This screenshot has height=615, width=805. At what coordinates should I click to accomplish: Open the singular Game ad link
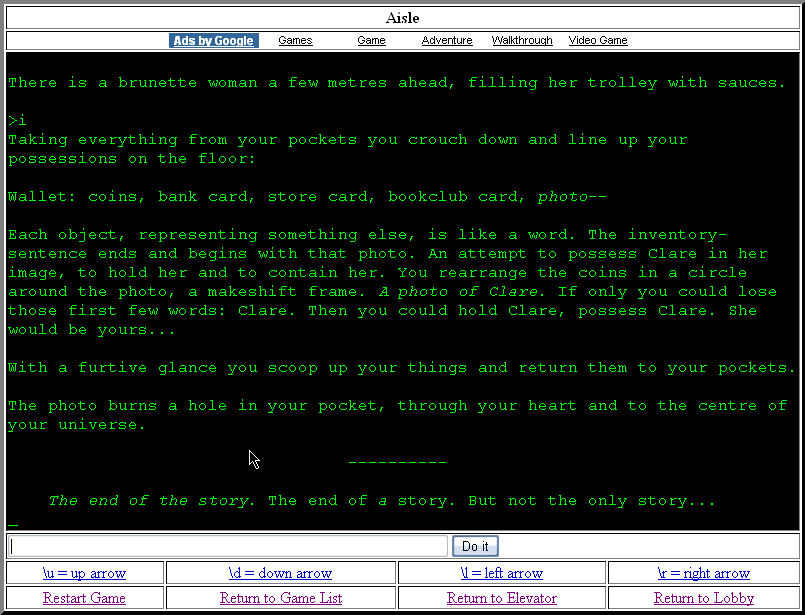[x=371, y=41]
